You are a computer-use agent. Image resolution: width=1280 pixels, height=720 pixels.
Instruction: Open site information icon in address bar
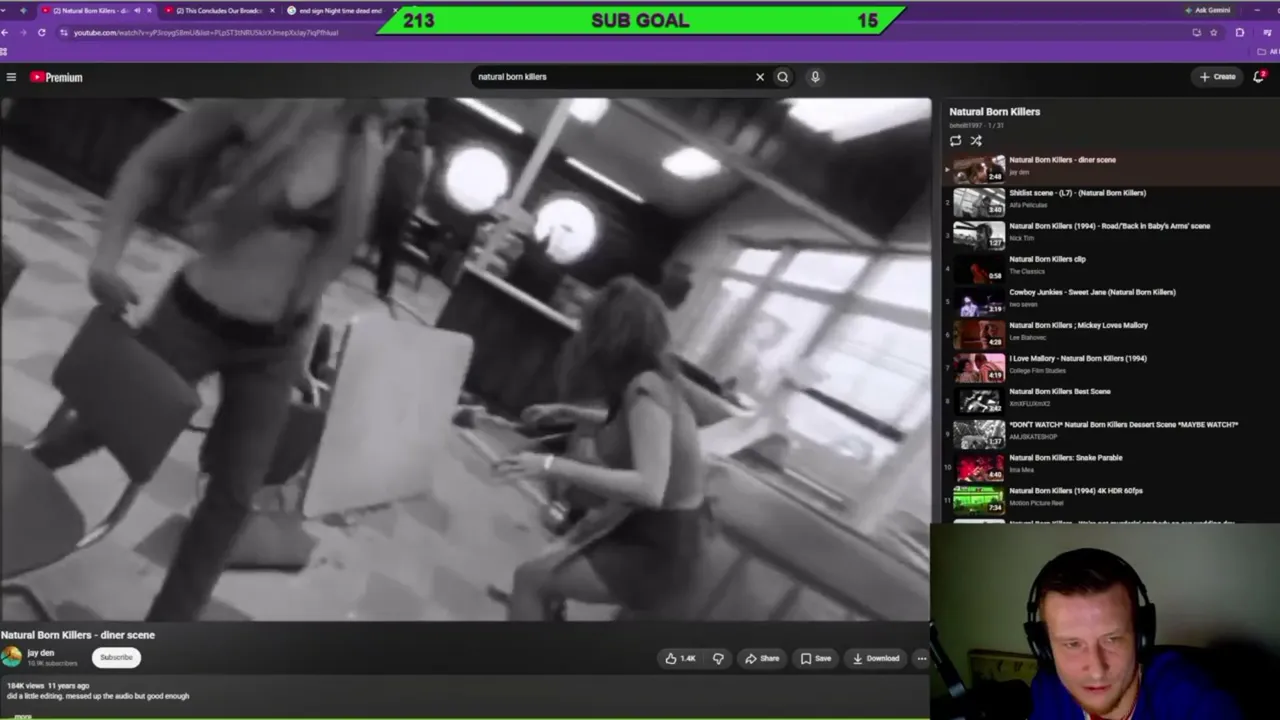pyautogui.click(x=64, y=32)
